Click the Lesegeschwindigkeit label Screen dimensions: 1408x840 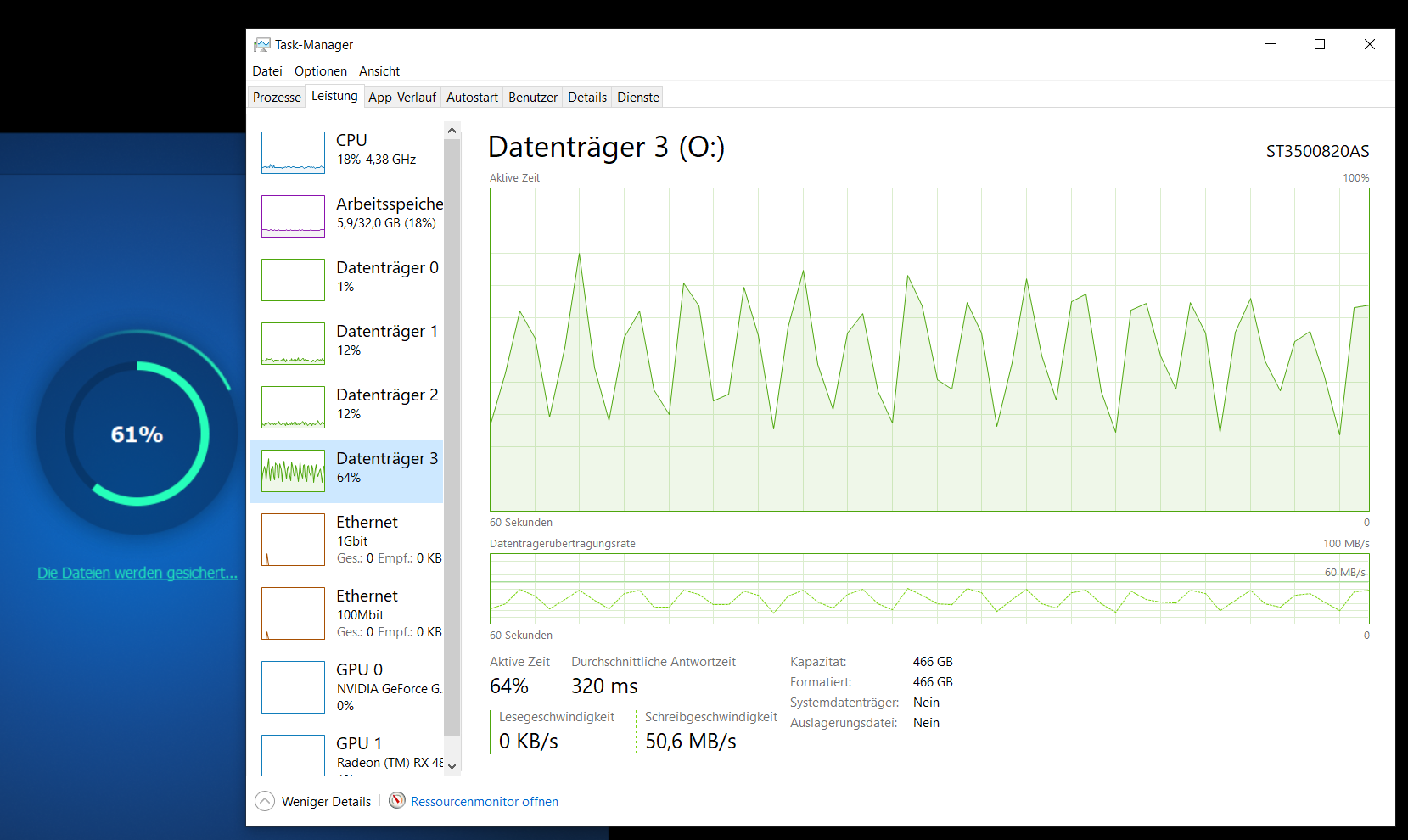tap(557, 717)
